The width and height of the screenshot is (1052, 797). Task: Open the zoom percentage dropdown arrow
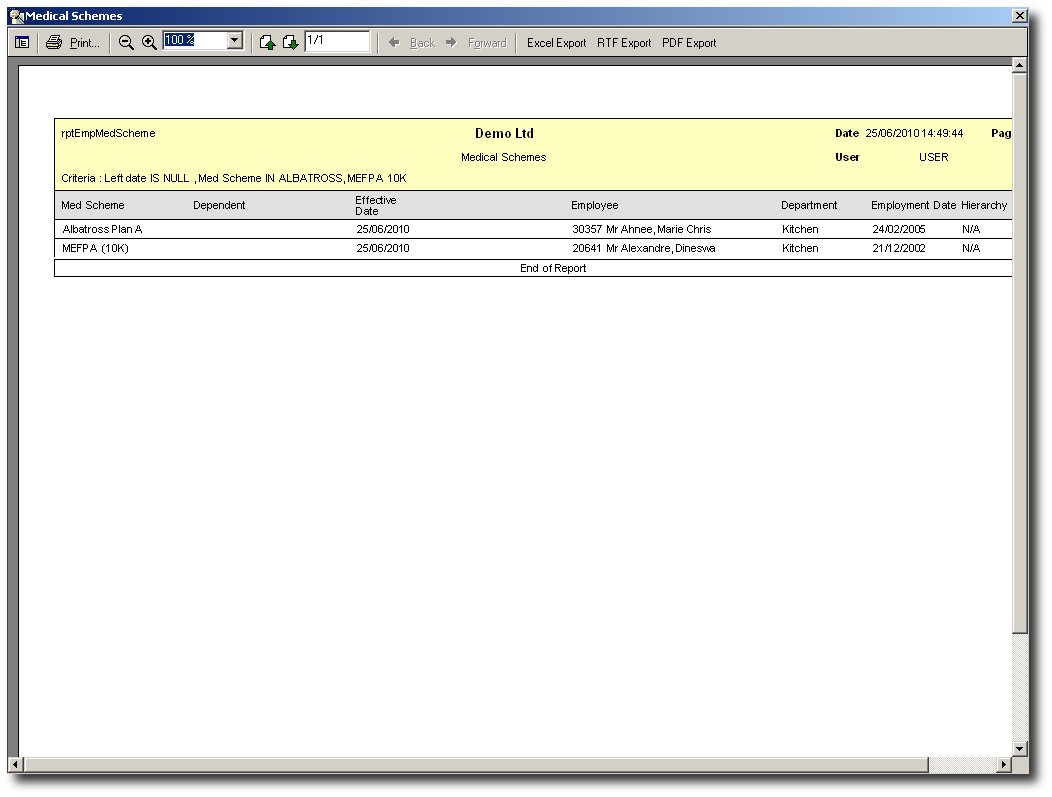tap(235, 41)
